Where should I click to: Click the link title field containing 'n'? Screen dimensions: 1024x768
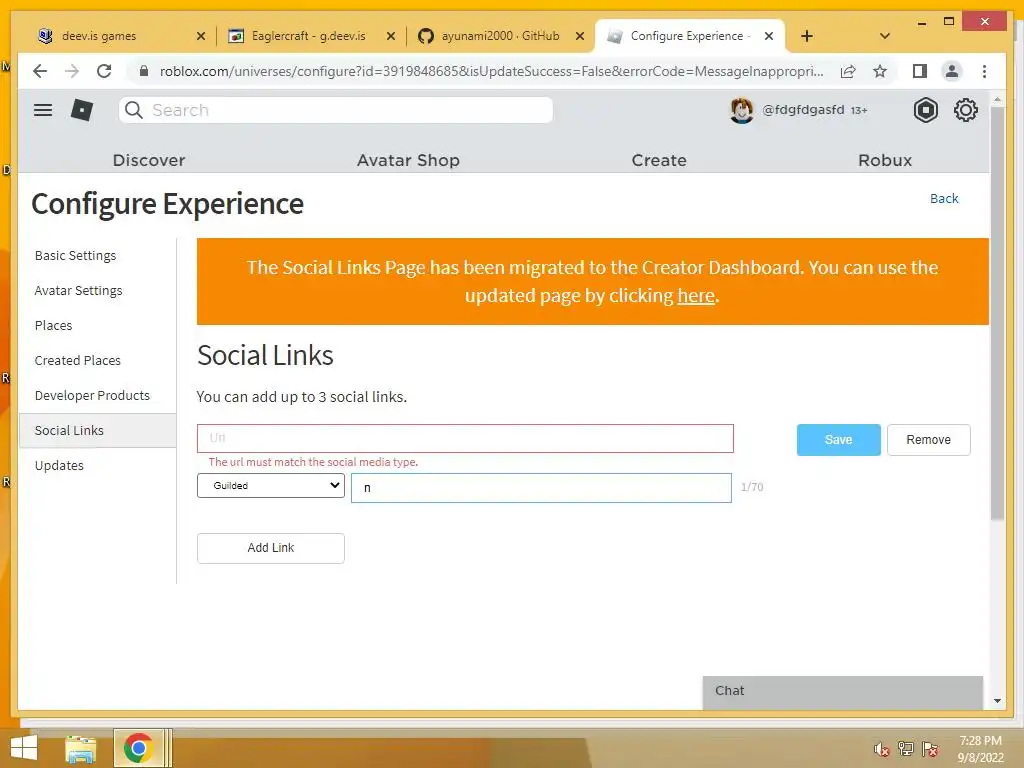point(541,488)
